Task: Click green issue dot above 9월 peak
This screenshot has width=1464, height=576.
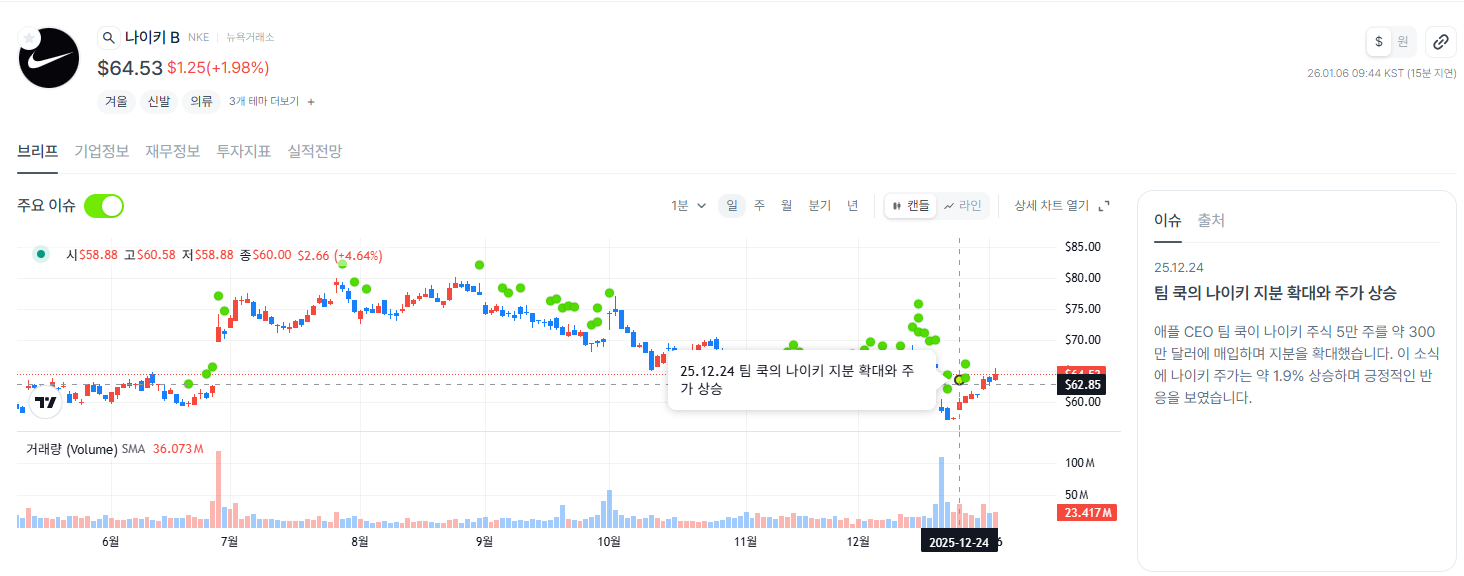Action: tap(480, 265)
